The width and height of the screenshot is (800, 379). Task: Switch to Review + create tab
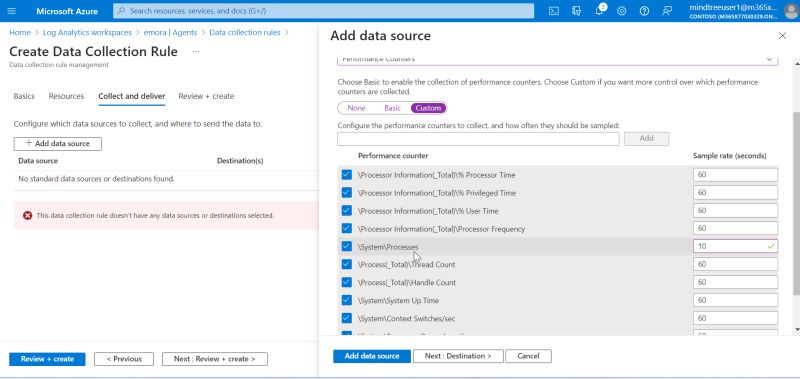[206, 96]
